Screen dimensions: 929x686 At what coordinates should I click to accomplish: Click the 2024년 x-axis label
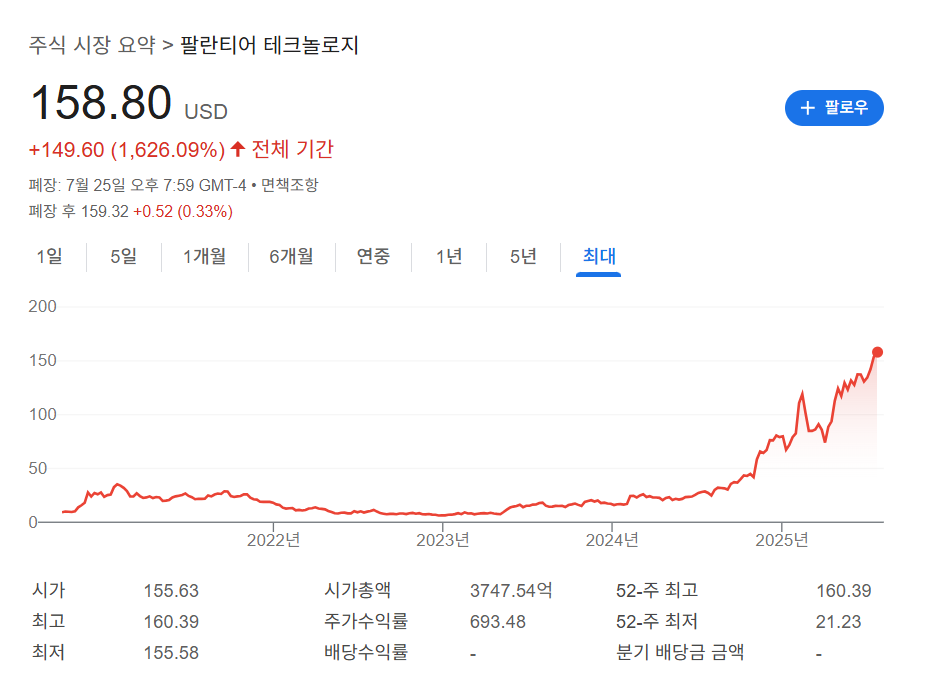coord(612,540)
